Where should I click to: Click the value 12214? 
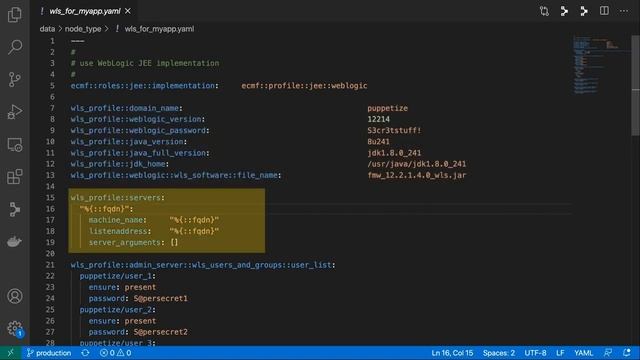tap(378, 119)
